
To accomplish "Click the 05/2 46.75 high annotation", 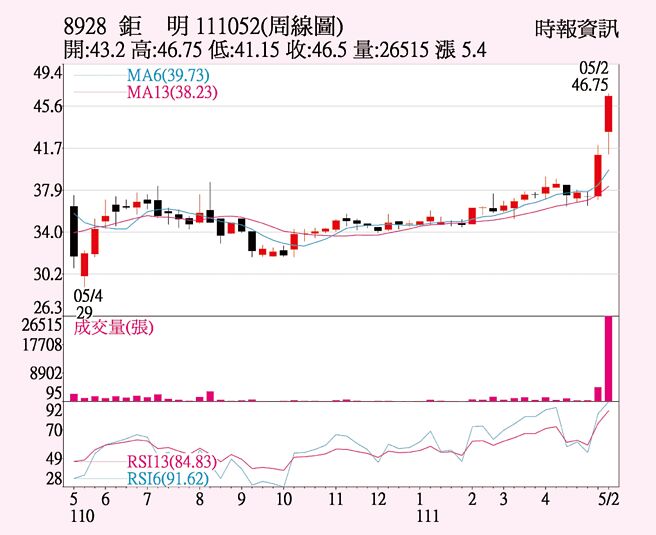I will tap(590, 78).
